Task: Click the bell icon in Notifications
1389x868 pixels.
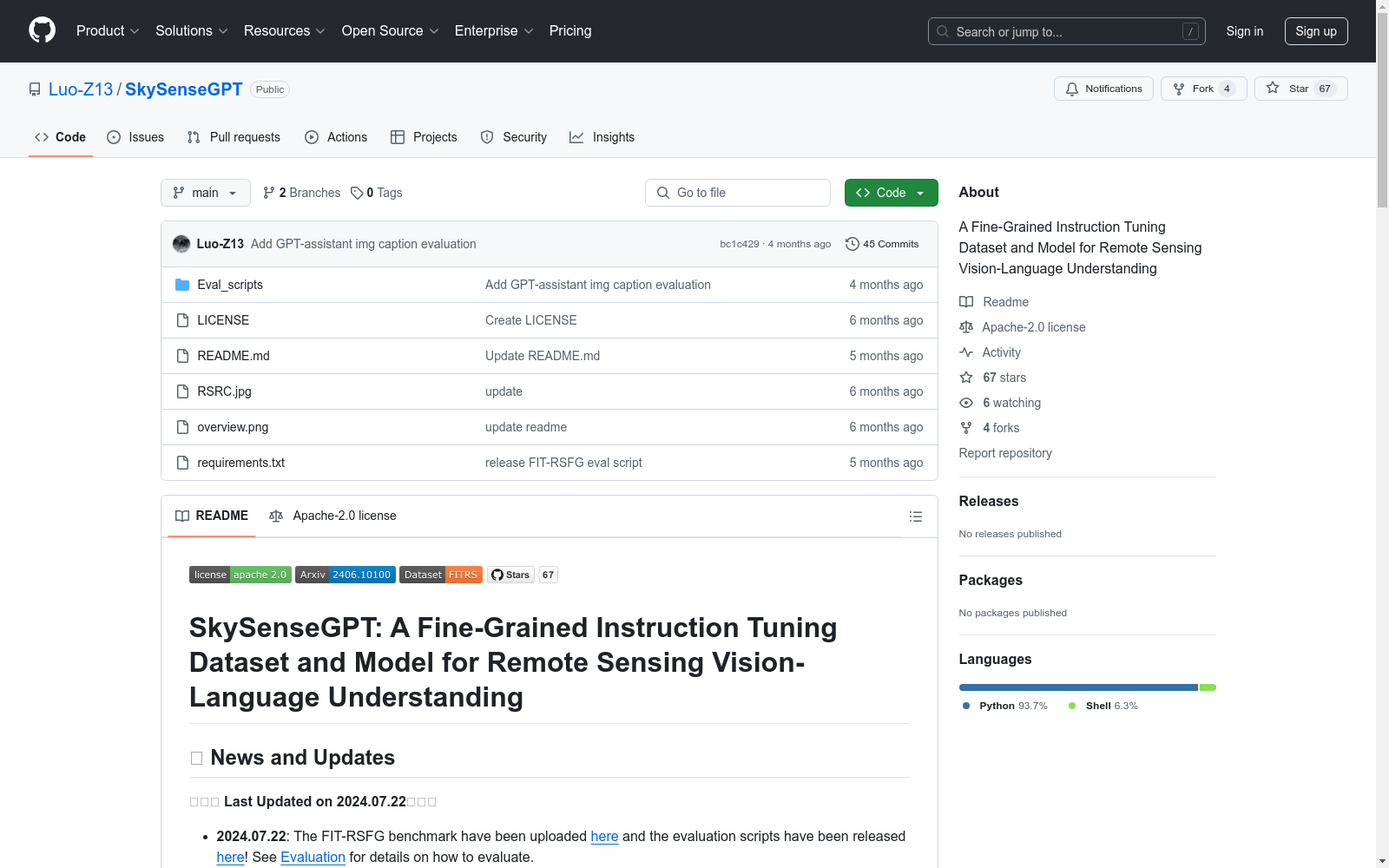Action: [1072, 89]
